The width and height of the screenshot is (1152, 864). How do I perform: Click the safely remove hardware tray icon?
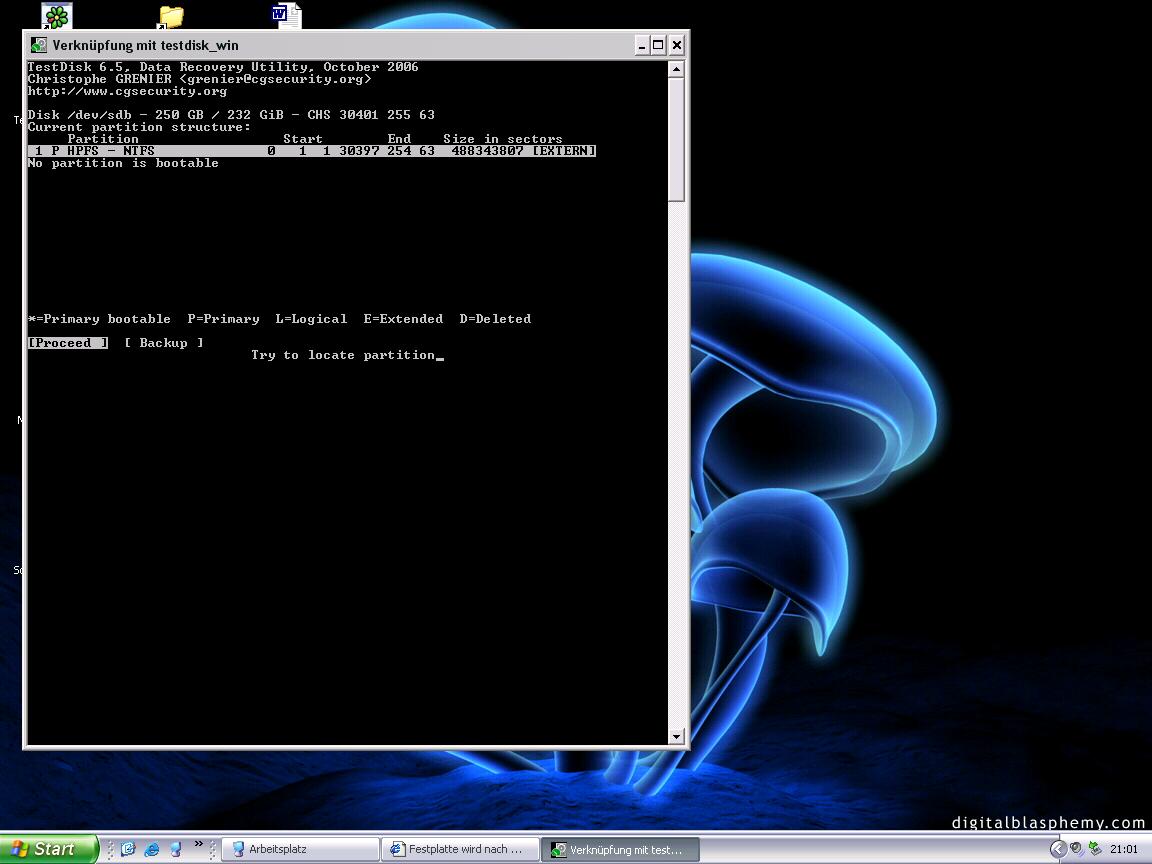1095,849
